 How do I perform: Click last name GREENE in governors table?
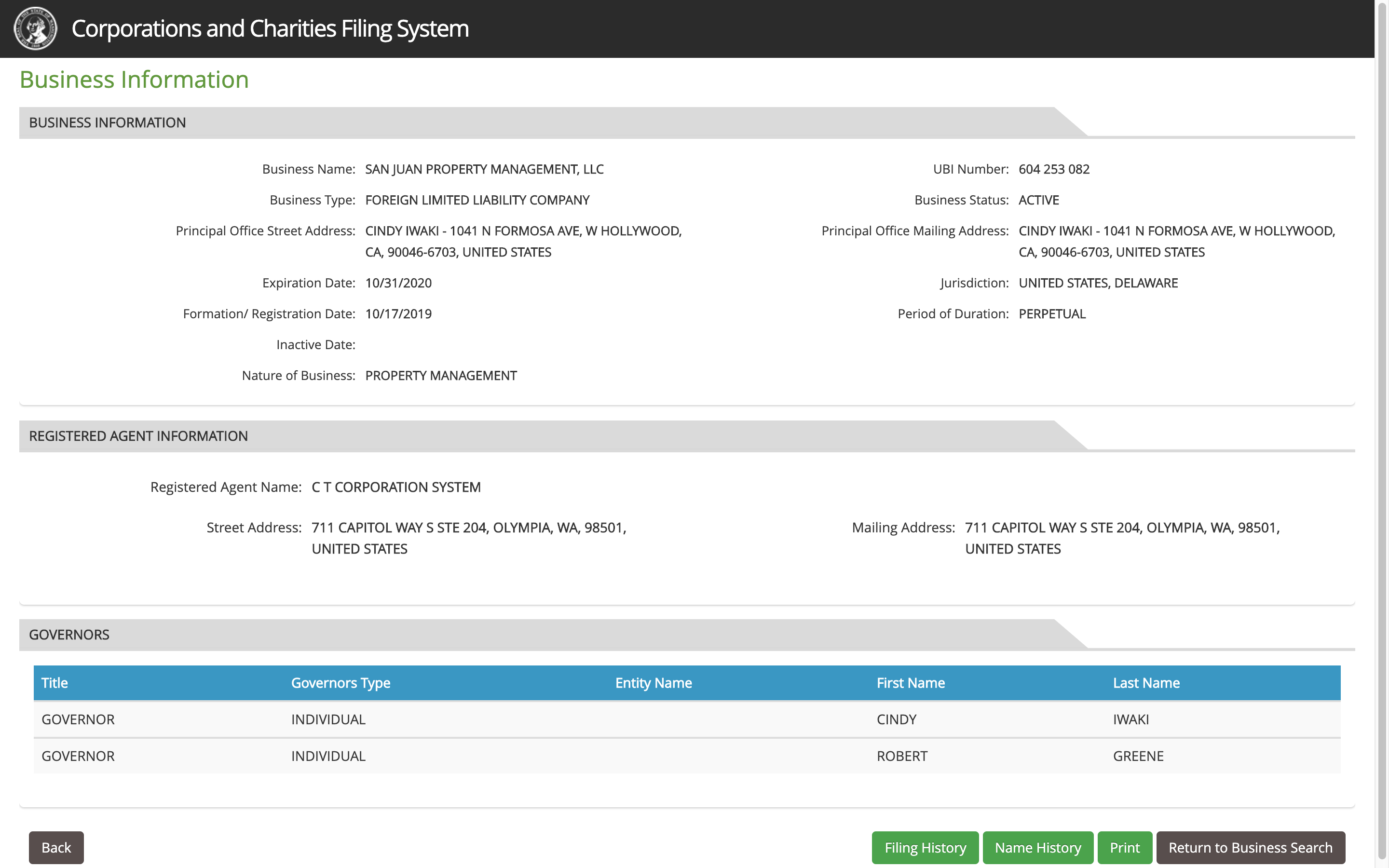click(1138, 756)
